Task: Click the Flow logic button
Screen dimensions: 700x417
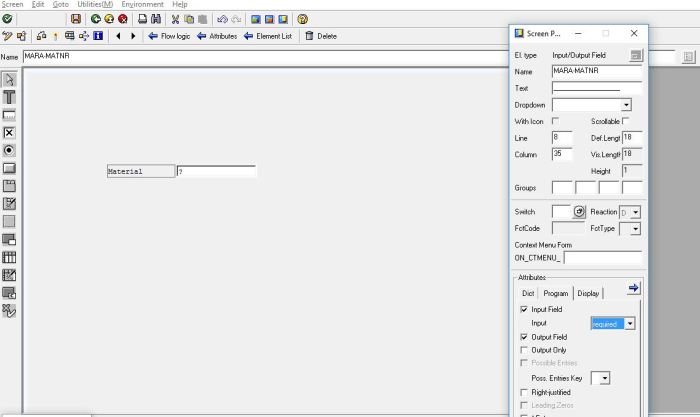Action: (168, 36)
